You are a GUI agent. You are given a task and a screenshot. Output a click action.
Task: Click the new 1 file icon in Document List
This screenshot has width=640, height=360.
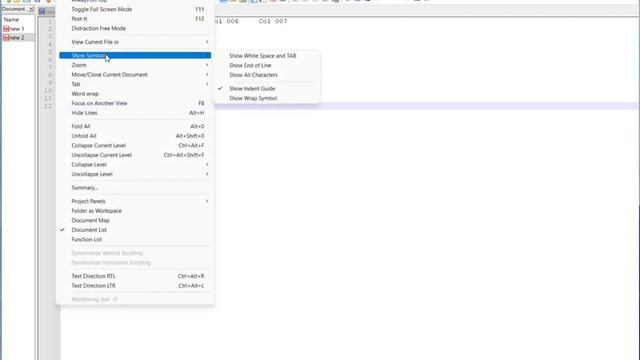pyautogui.click(x=6, y=29)
